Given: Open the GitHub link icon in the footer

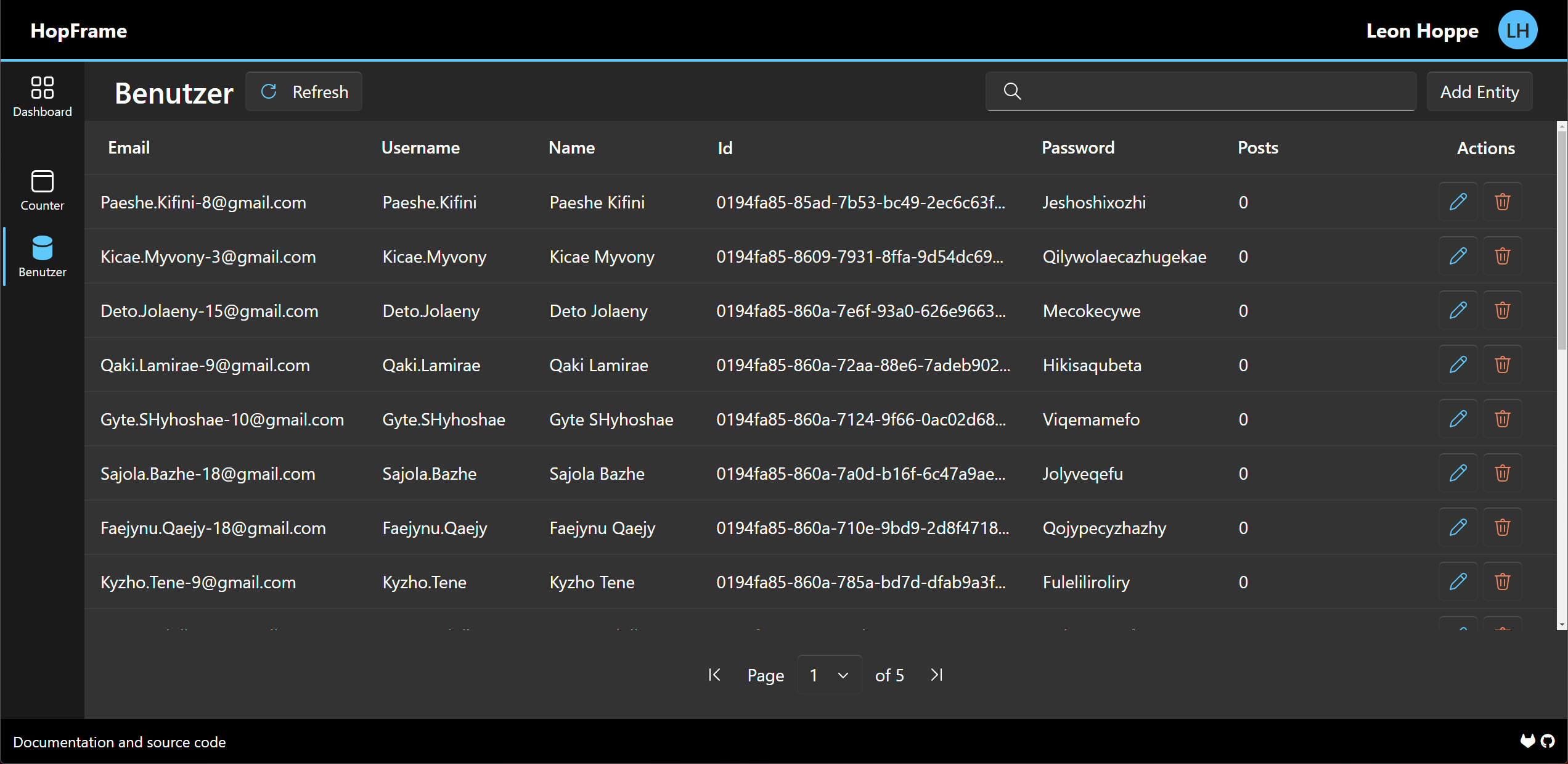Looking at the screenshot, I should point(1548,741).
